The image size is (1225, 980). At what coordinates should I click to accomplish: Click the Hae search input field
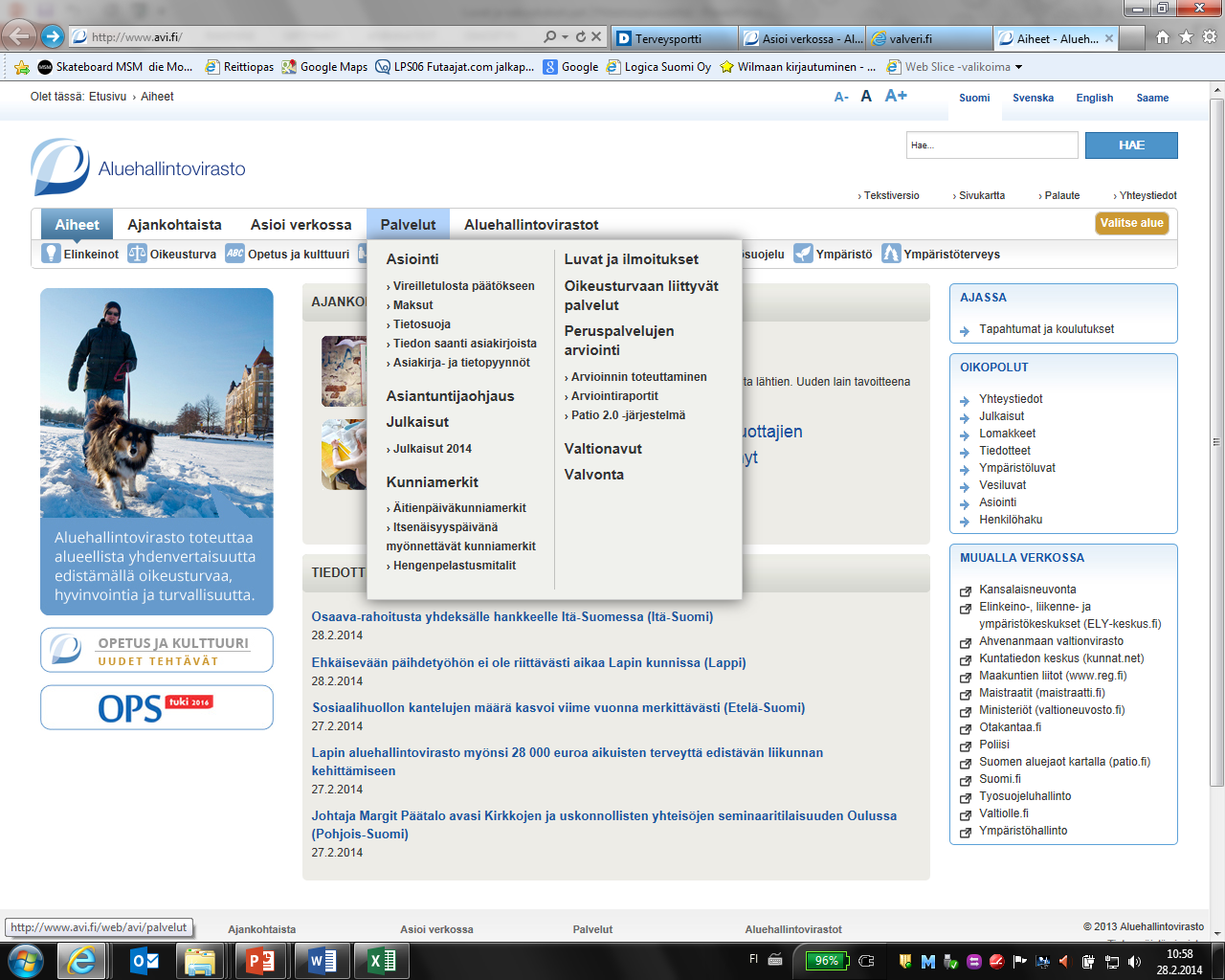[x=991, y=145]
